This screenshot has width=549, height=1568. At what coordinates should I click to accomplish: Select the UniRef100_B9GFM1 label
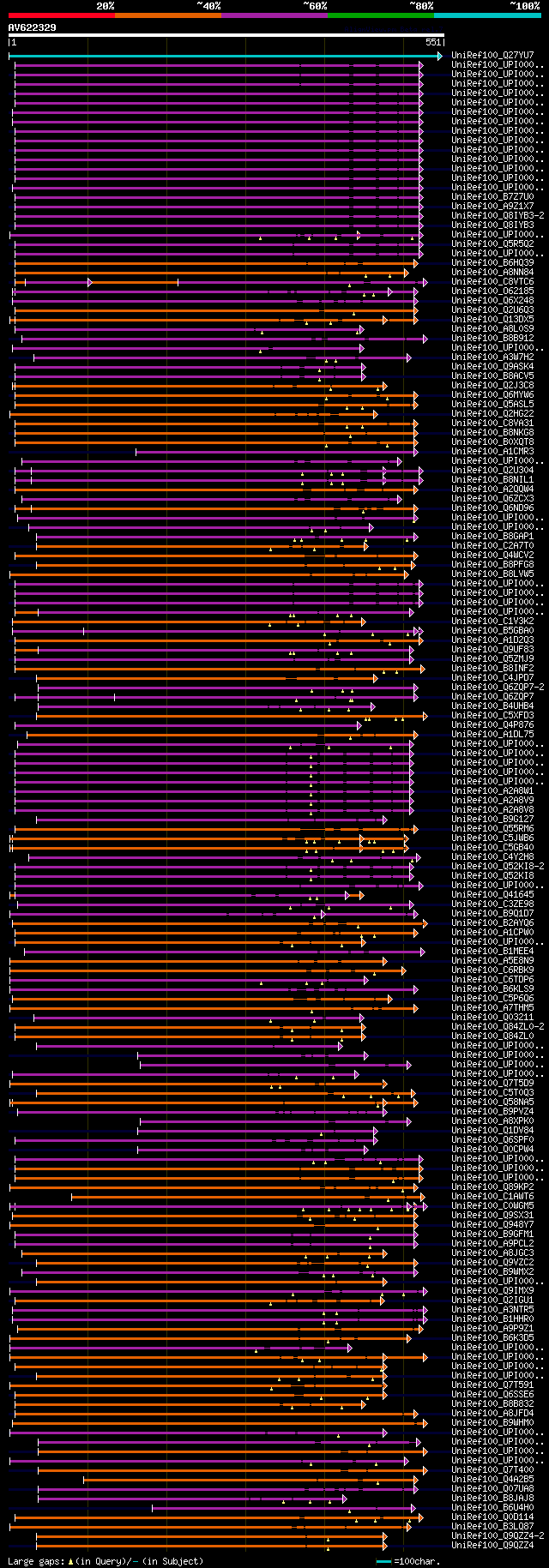coord(492,1234)
